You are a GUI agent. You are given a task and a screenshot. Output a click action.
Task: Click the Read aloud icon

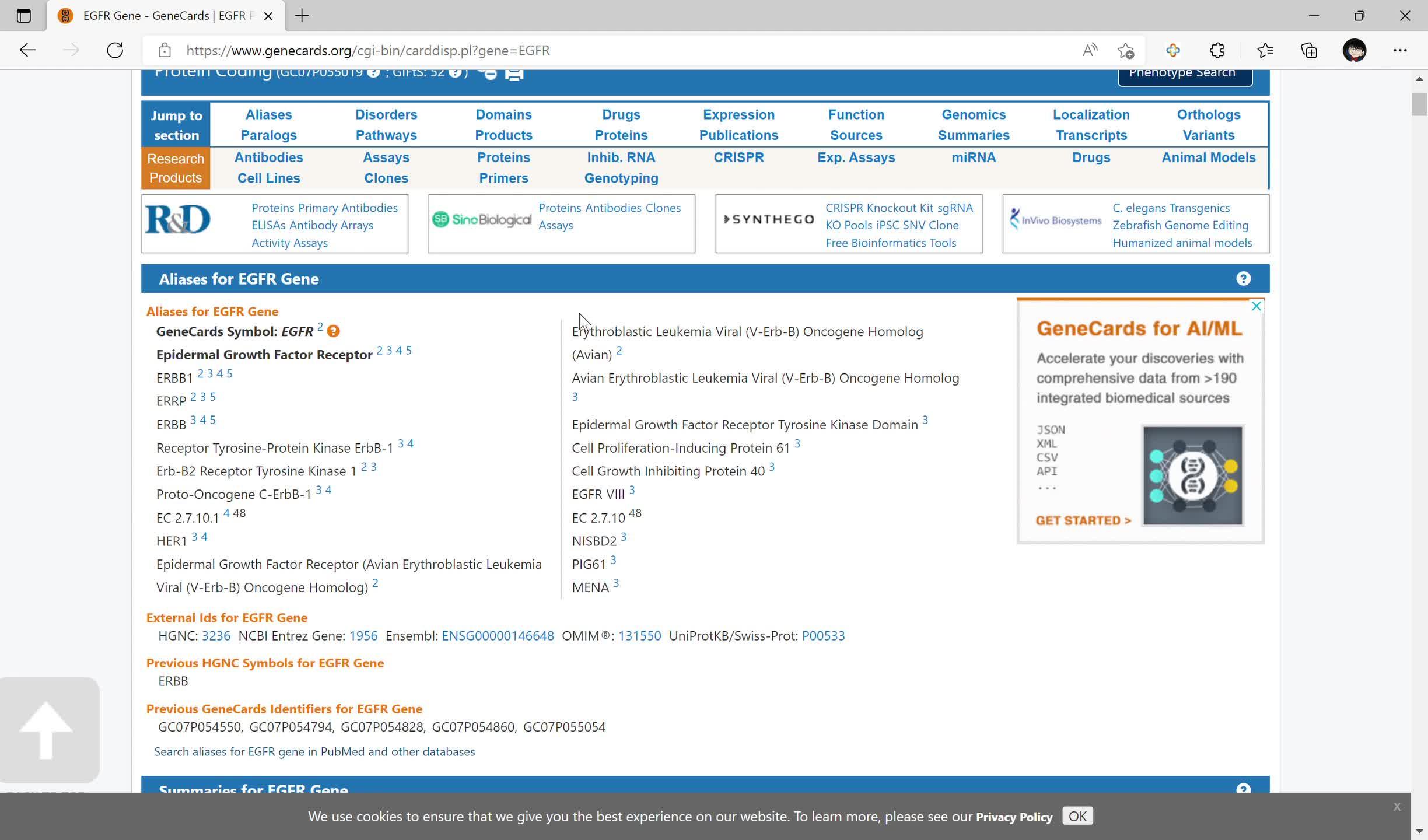[1090, 50]
